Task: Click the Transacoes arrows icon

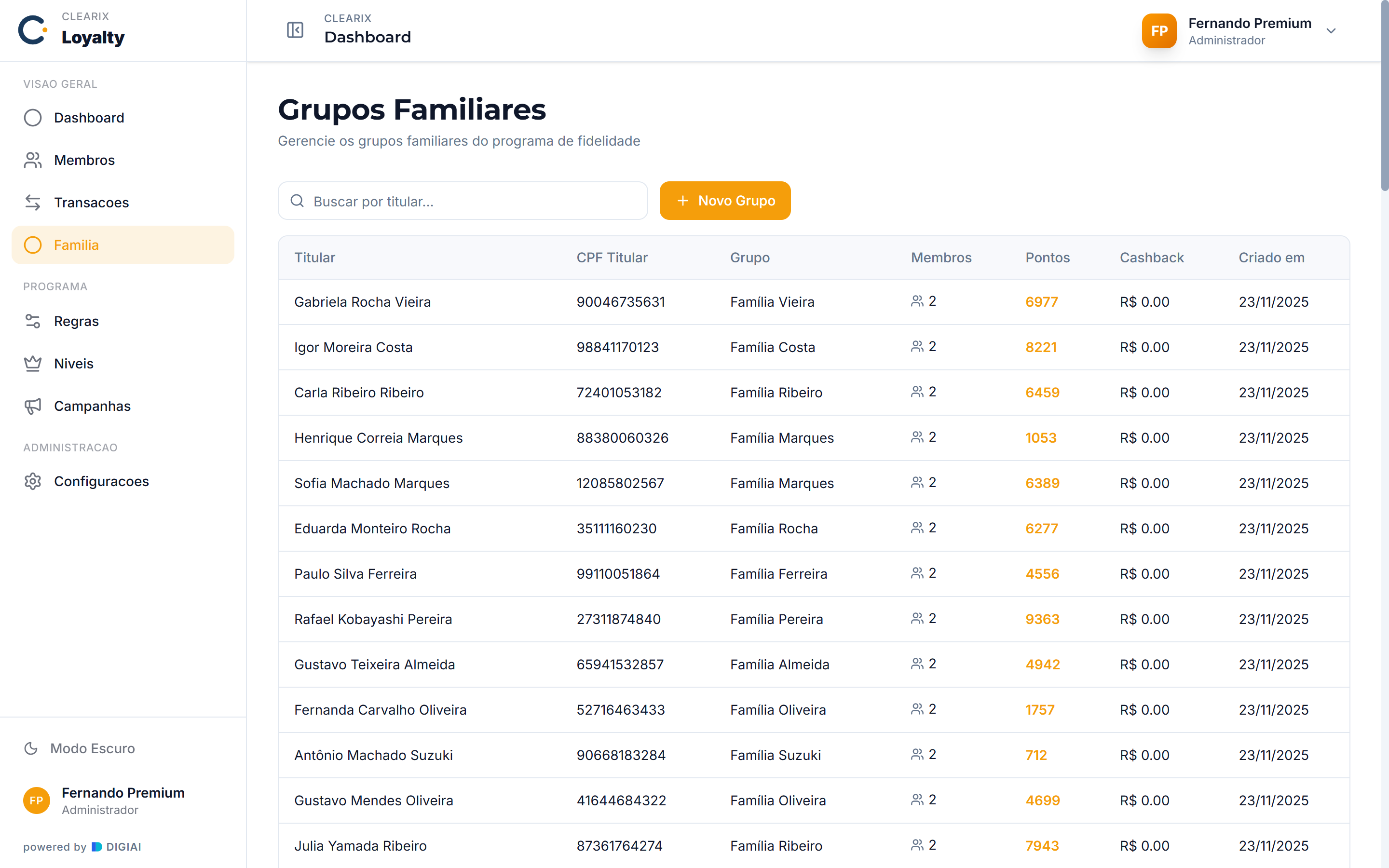Action: [x=33, y=203]
